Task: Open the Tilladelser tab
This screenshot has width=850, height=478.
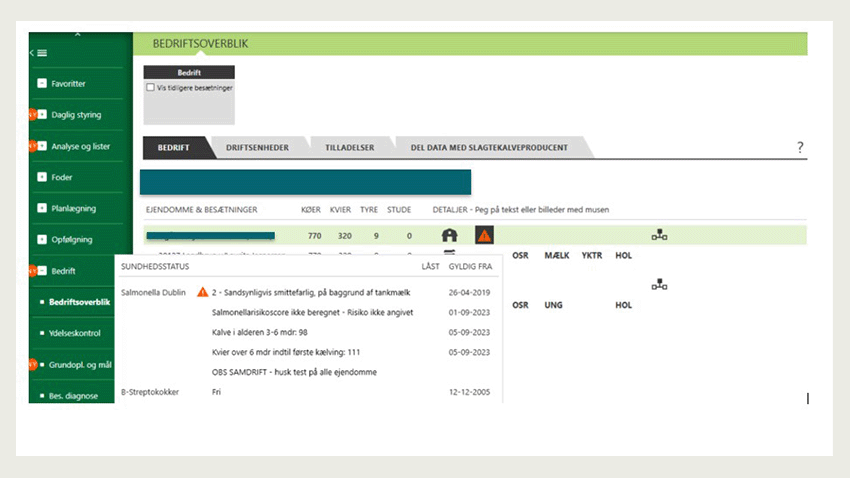Action: click(349, 147)
